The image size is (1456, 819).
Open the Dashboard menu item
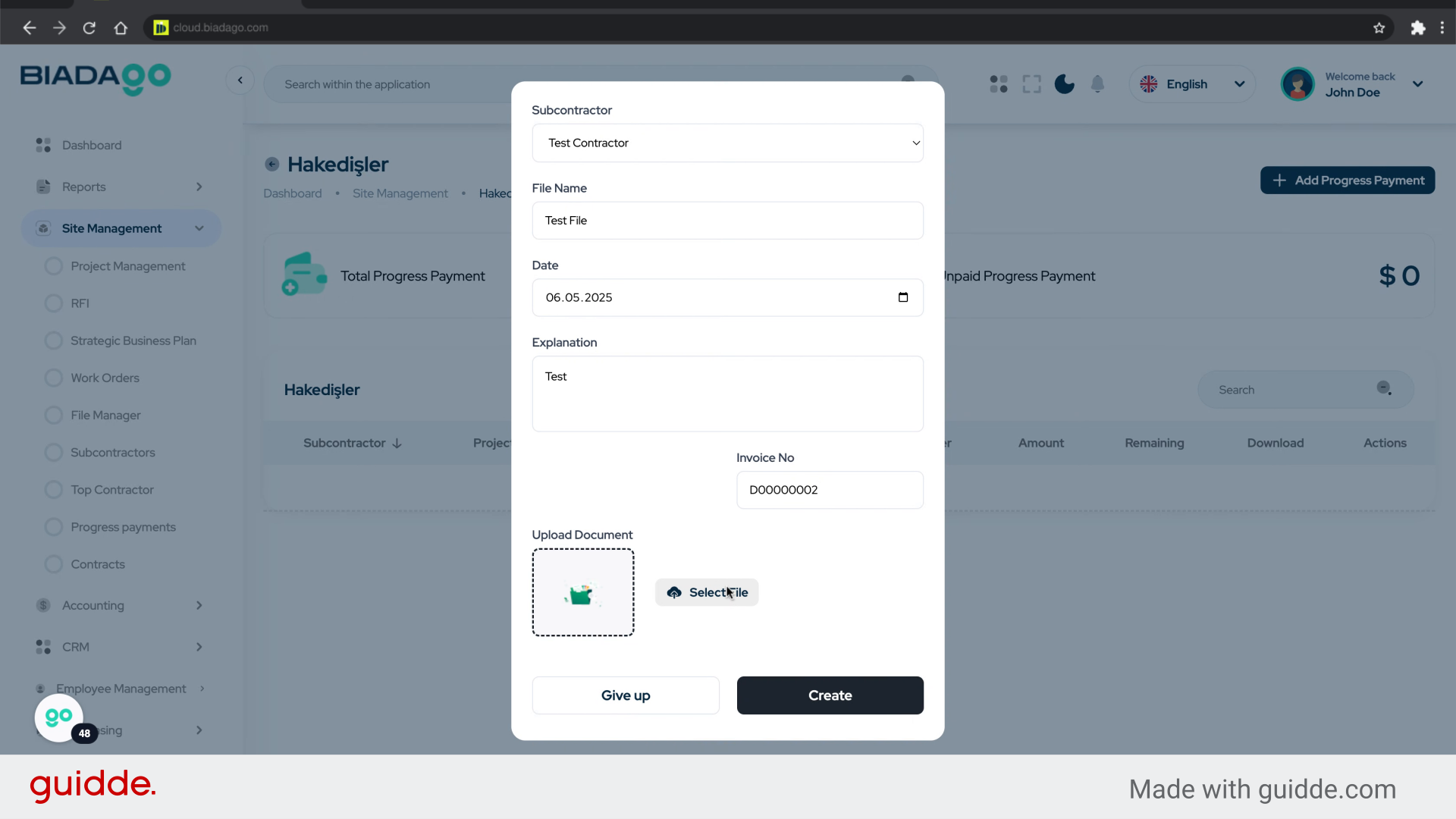pyautogui.click(x=92, y=145)
